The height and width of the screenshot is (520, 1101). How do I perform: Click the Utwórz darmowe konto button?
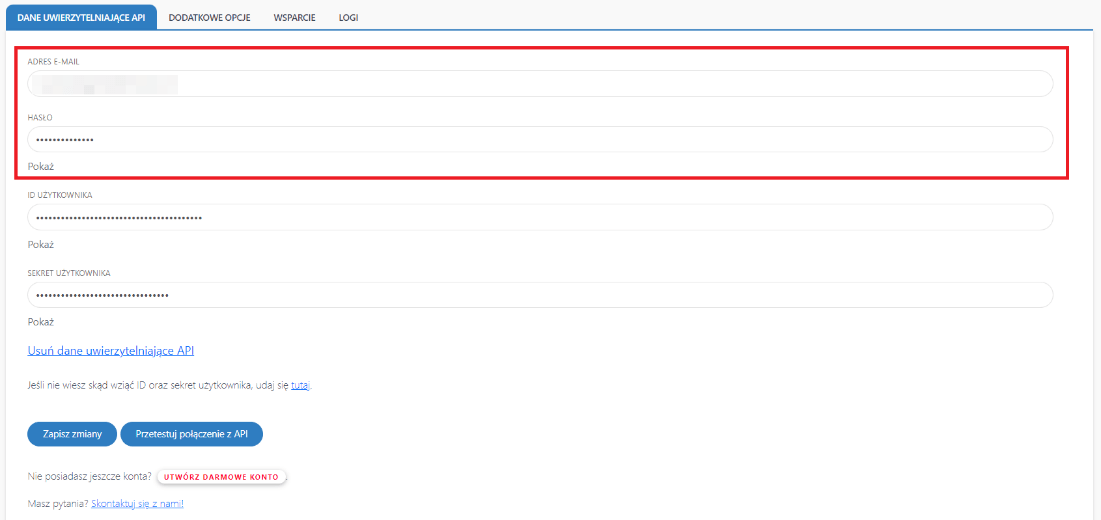222,477
